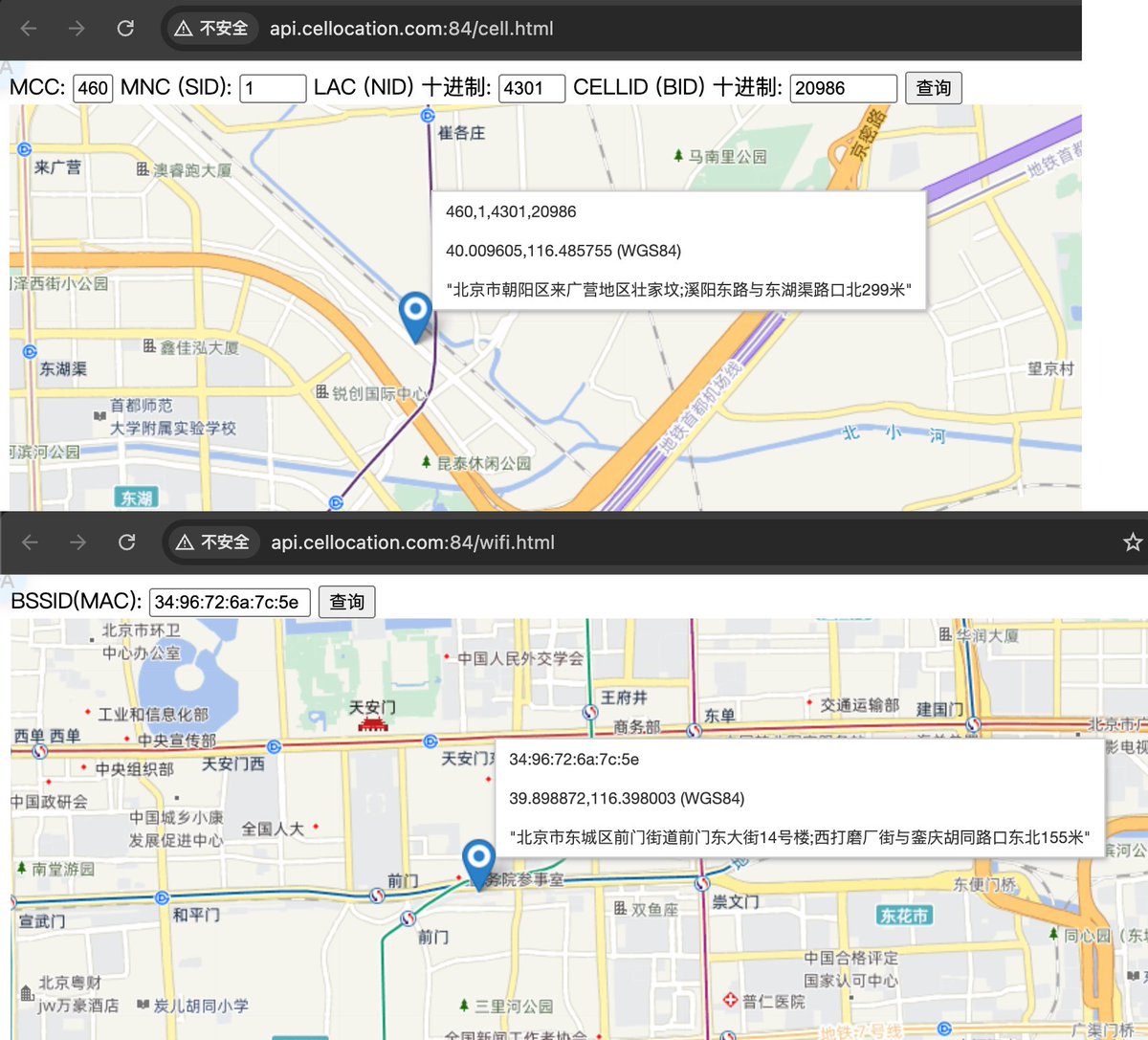Click the 望京村 map label
Viewport: 1148px width, 1040px height.
tap(1050, 368)
